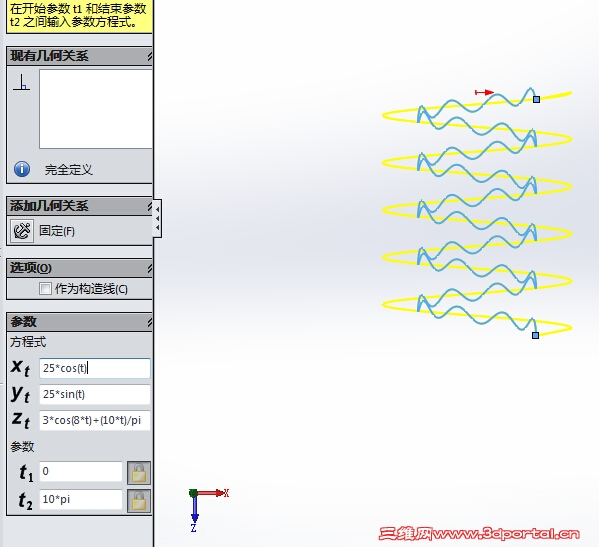
Task: Select the curve's upper endpoint square
Action: pos(536,99)
